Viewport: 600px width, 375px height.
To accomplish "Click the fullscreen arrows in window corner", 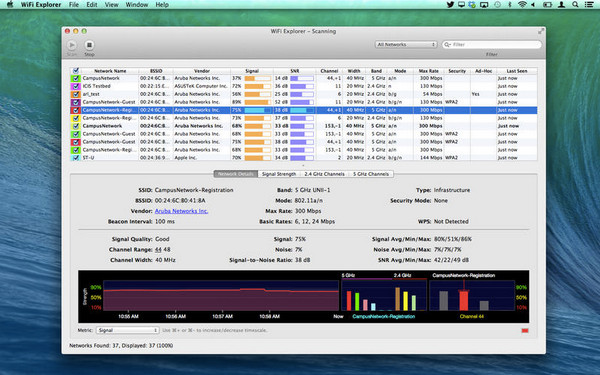I will click(541, 31).
